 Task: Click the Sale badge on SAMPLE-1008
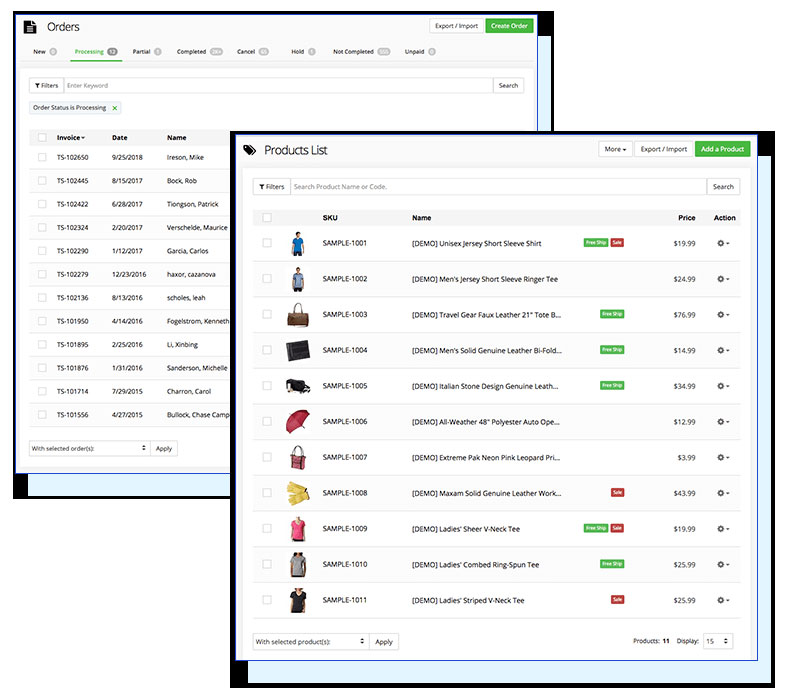617,493
